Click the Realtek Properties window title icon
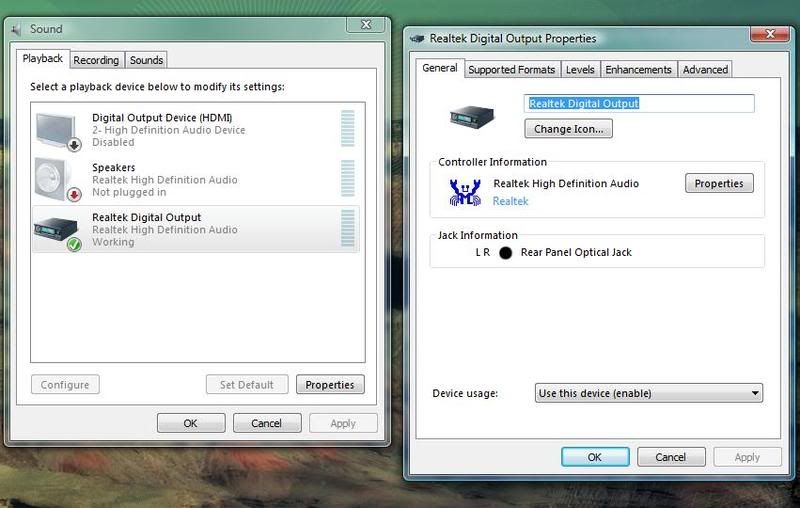This screenshot has height=508, width=800. [x=417, y=39]
